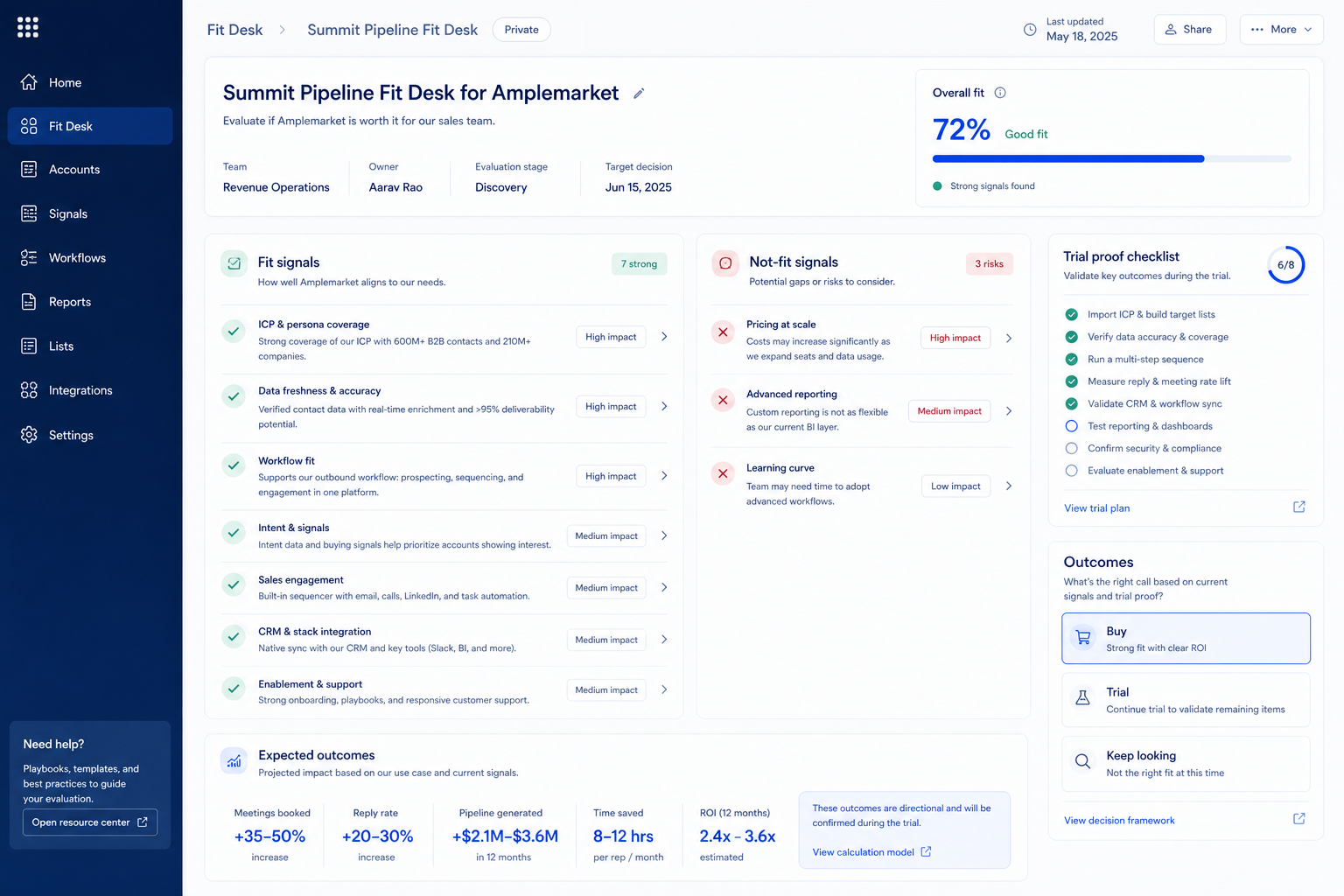Click the flask icon in Trial outcome
The width and height of the screenshot is (1344, 896).
click(1082, 698)
